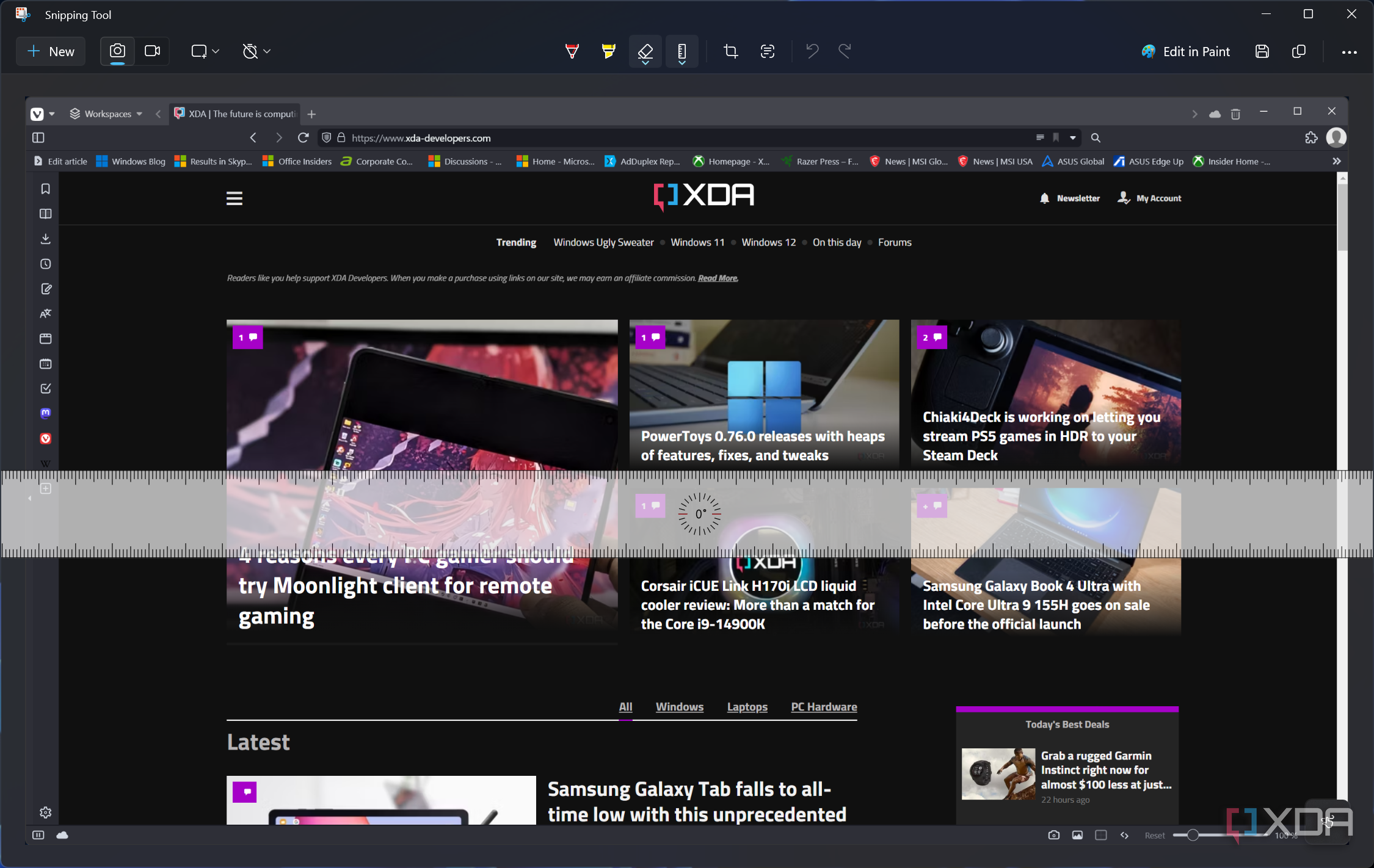1374x868 pixels.
Task: Open browser Settings gear icon
Action: click(46, 812)
